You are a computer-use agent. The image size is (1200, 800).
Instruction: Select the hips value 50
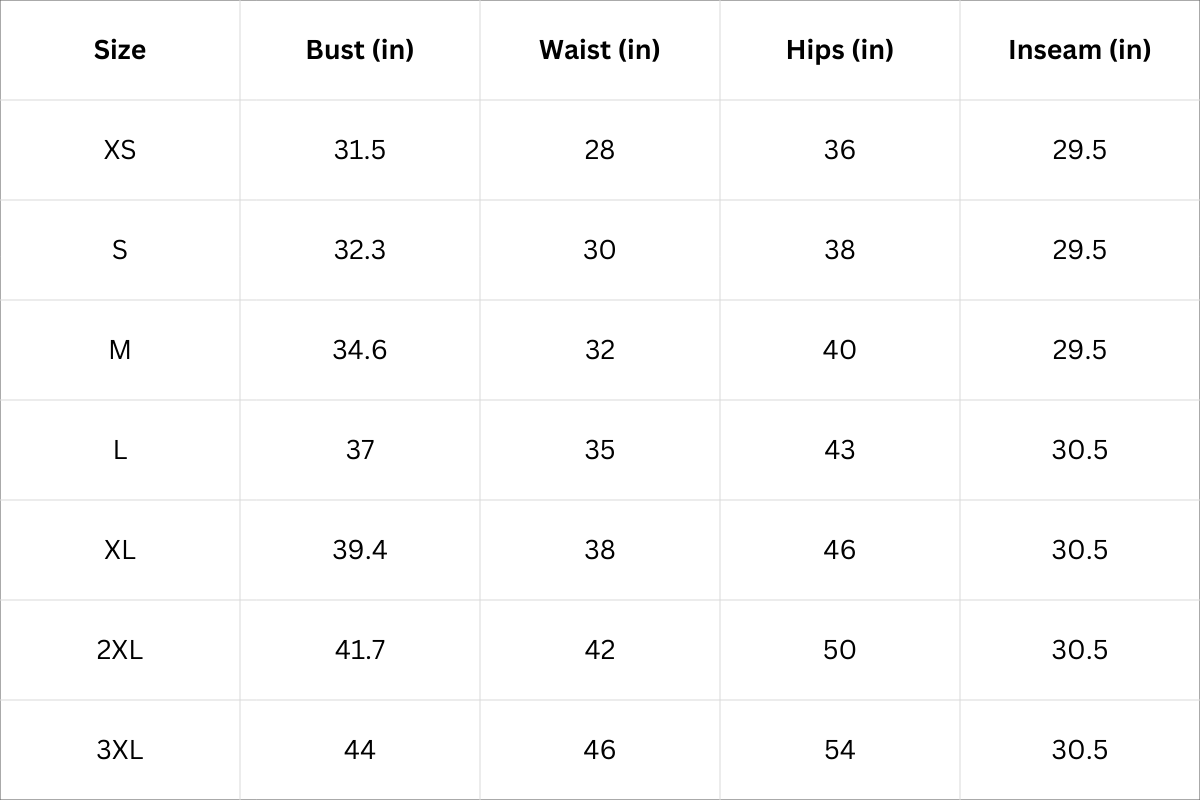(x=839, y=650)
